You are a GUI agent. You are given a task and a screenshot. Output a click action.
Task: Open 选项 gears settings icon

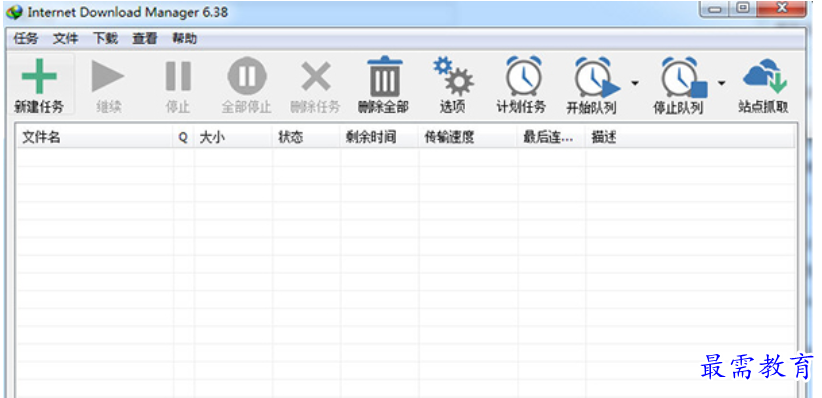point(453,77)
